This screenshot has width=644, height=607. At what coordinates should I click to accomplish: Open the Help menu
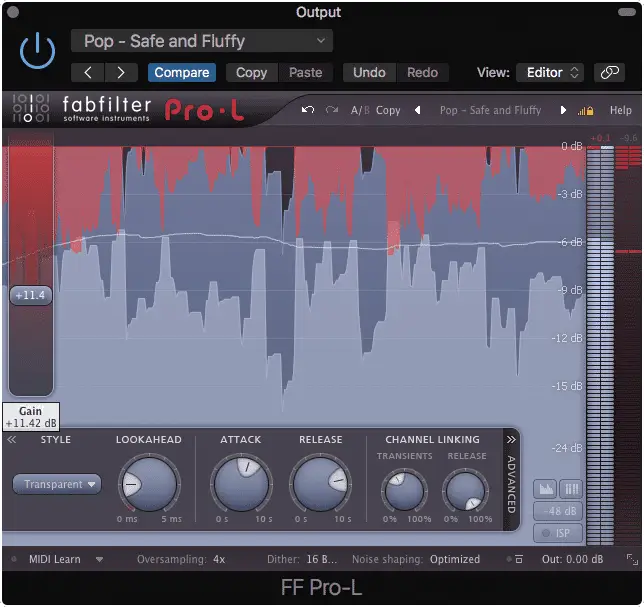click(620, 110)
